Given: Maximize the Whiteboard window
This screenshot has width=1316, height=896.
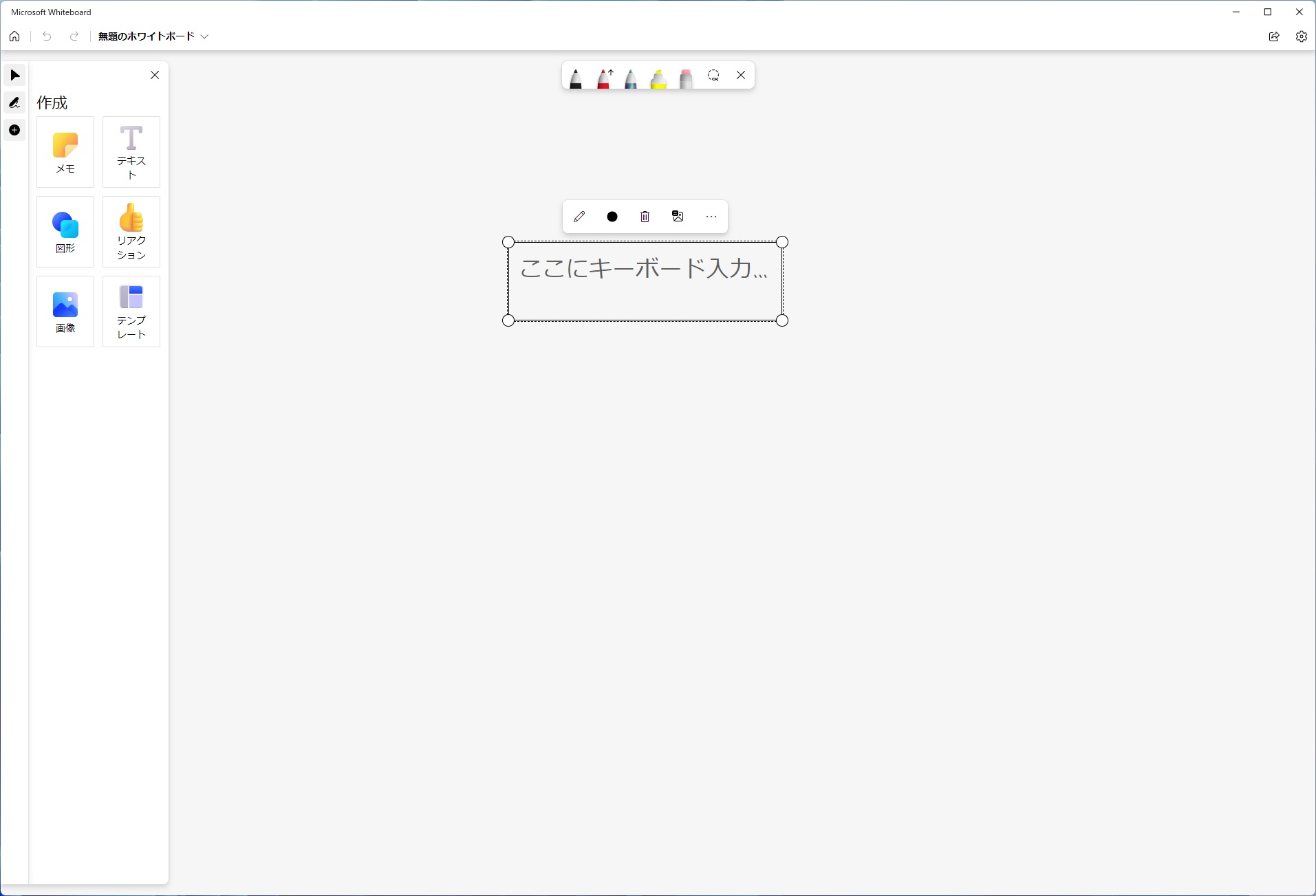Looking at the screenshot, I should 1268,12.
